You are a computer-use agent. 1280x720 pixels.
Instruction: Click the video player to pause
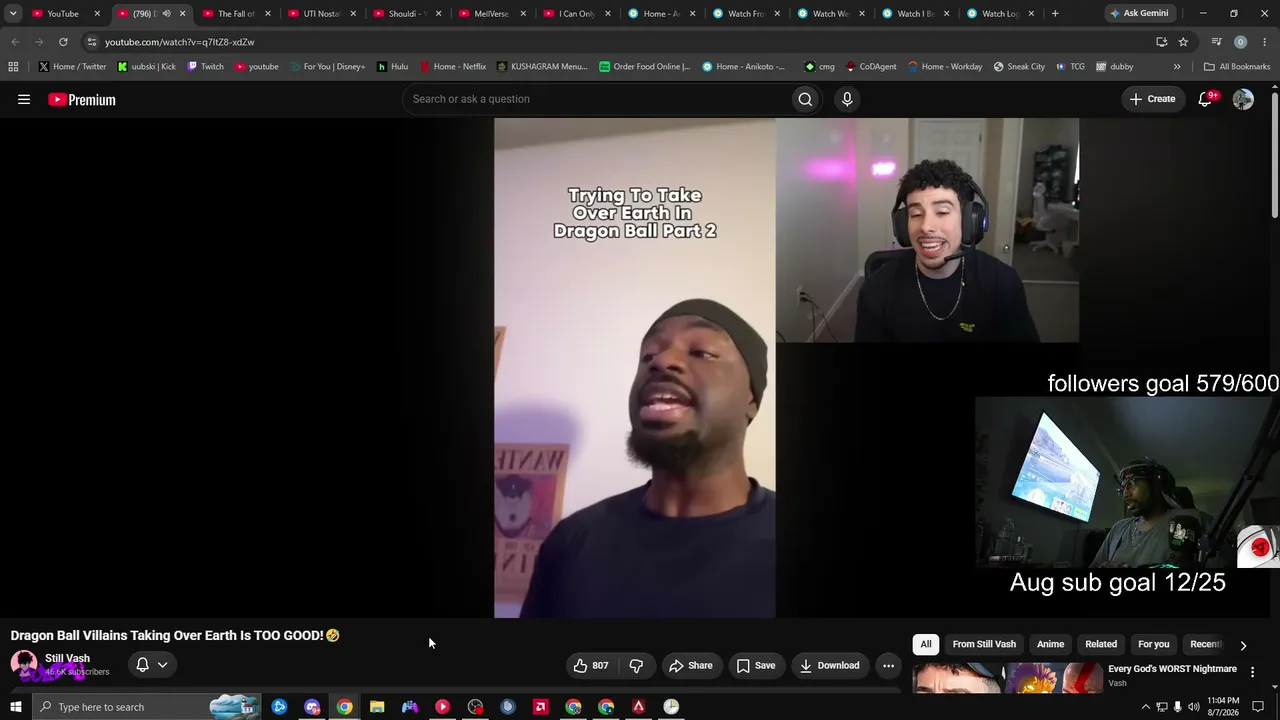636,368
